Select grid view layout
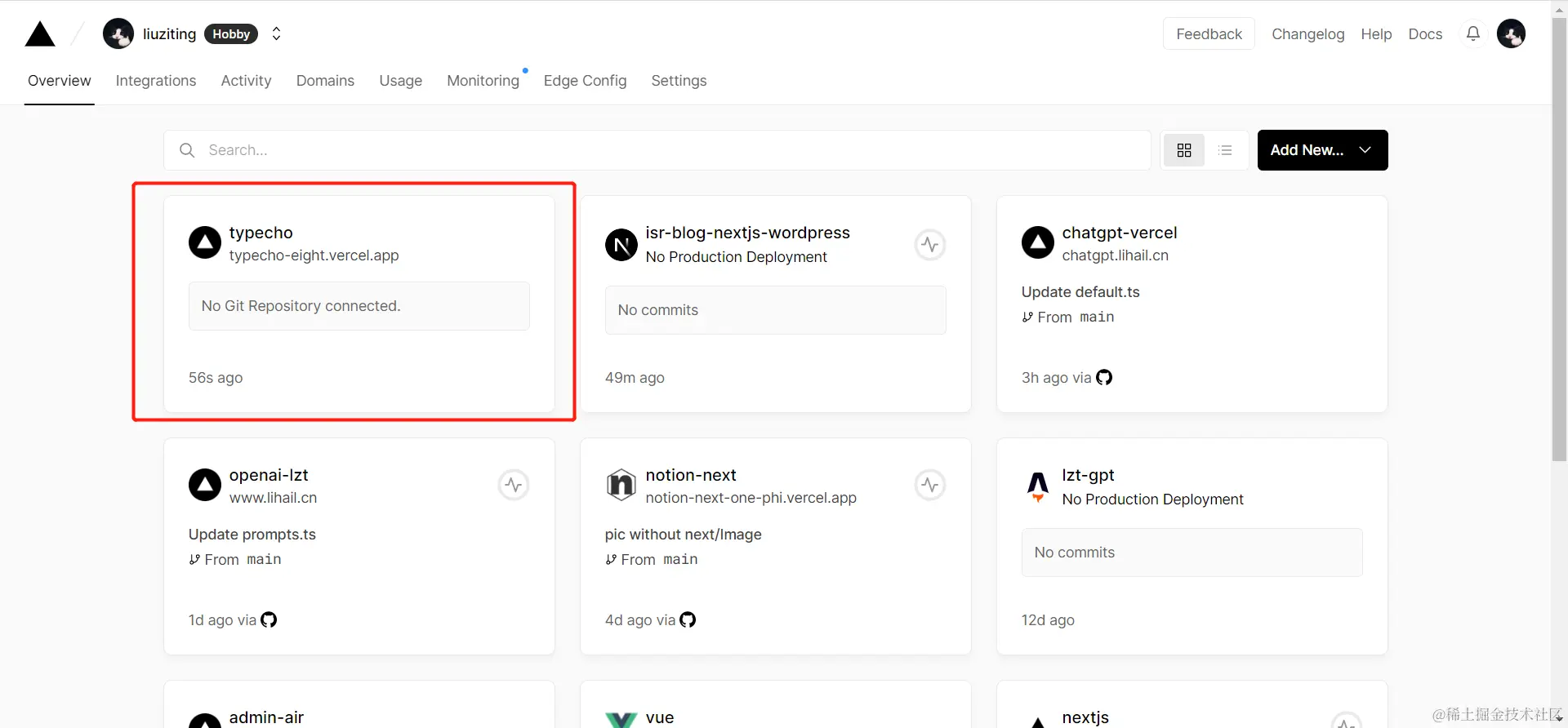The height and width of the screenshot is (728, 1568). point(1184,150)
